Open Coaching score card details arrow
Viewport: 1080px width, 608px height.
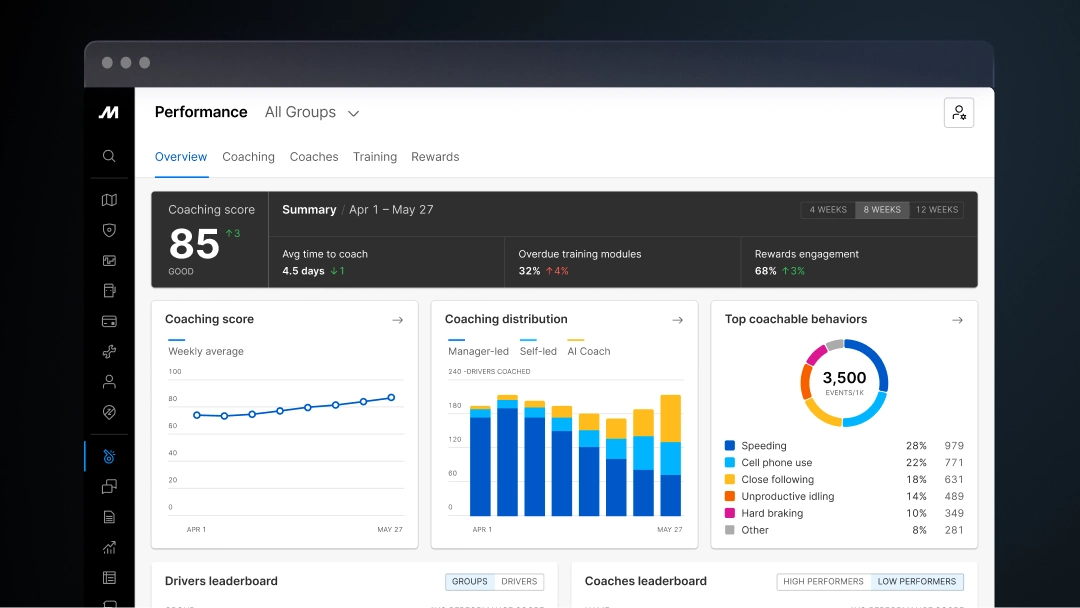(397, 320)
